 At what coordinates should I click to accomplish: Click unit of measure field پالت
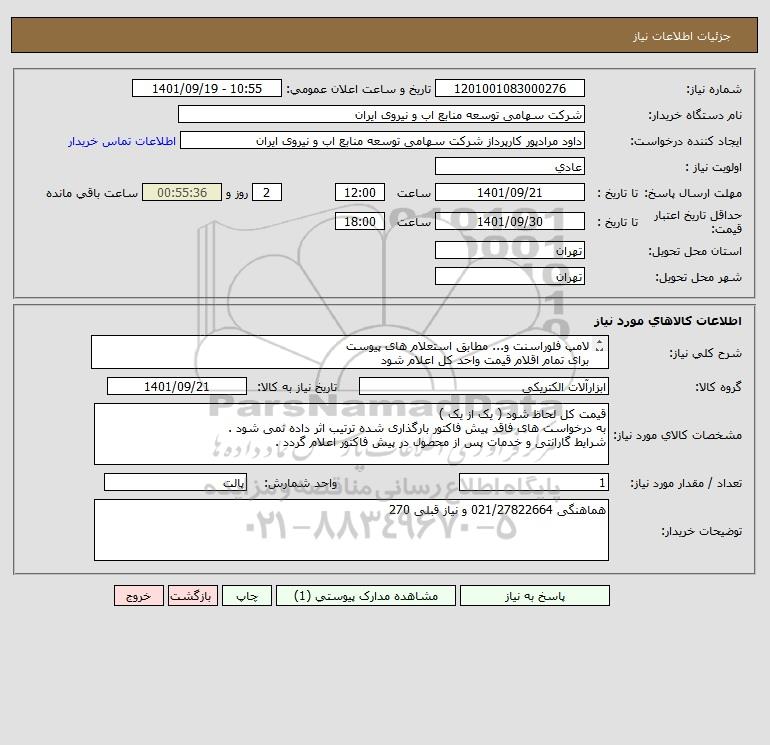point(175,482)
